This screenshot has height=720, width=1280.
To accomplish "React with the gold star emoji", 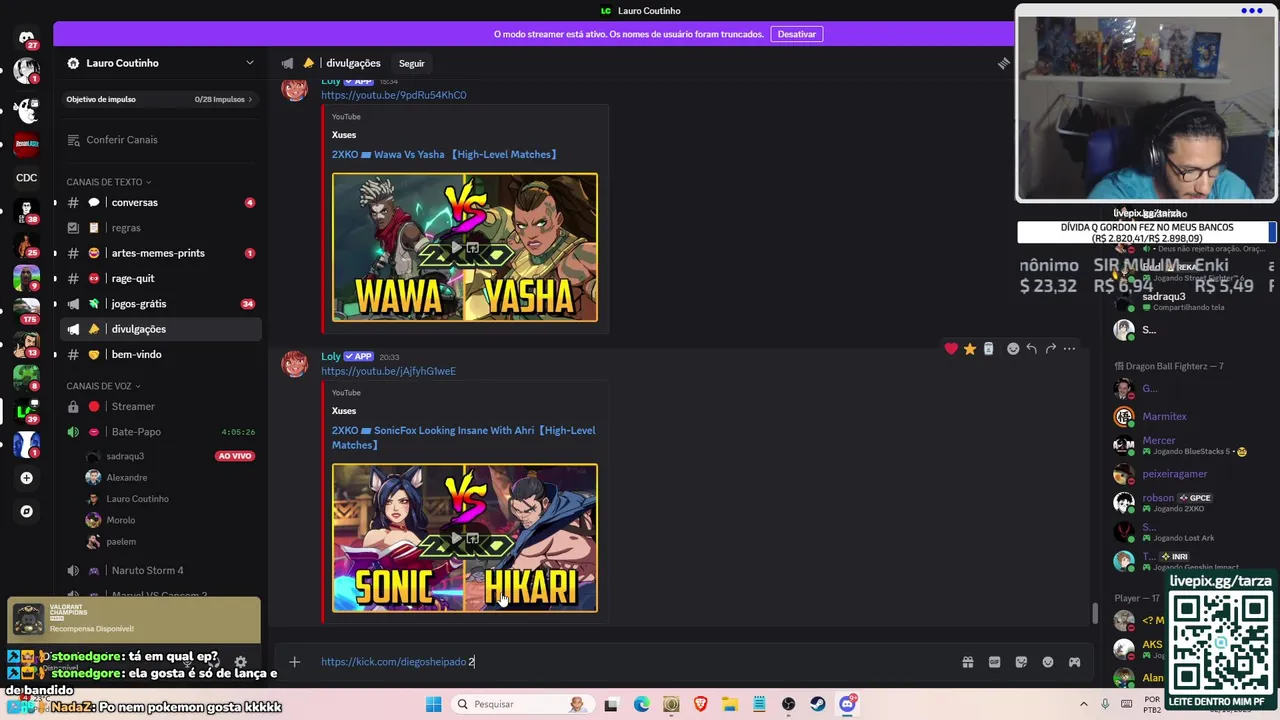I will pos(970,349).
